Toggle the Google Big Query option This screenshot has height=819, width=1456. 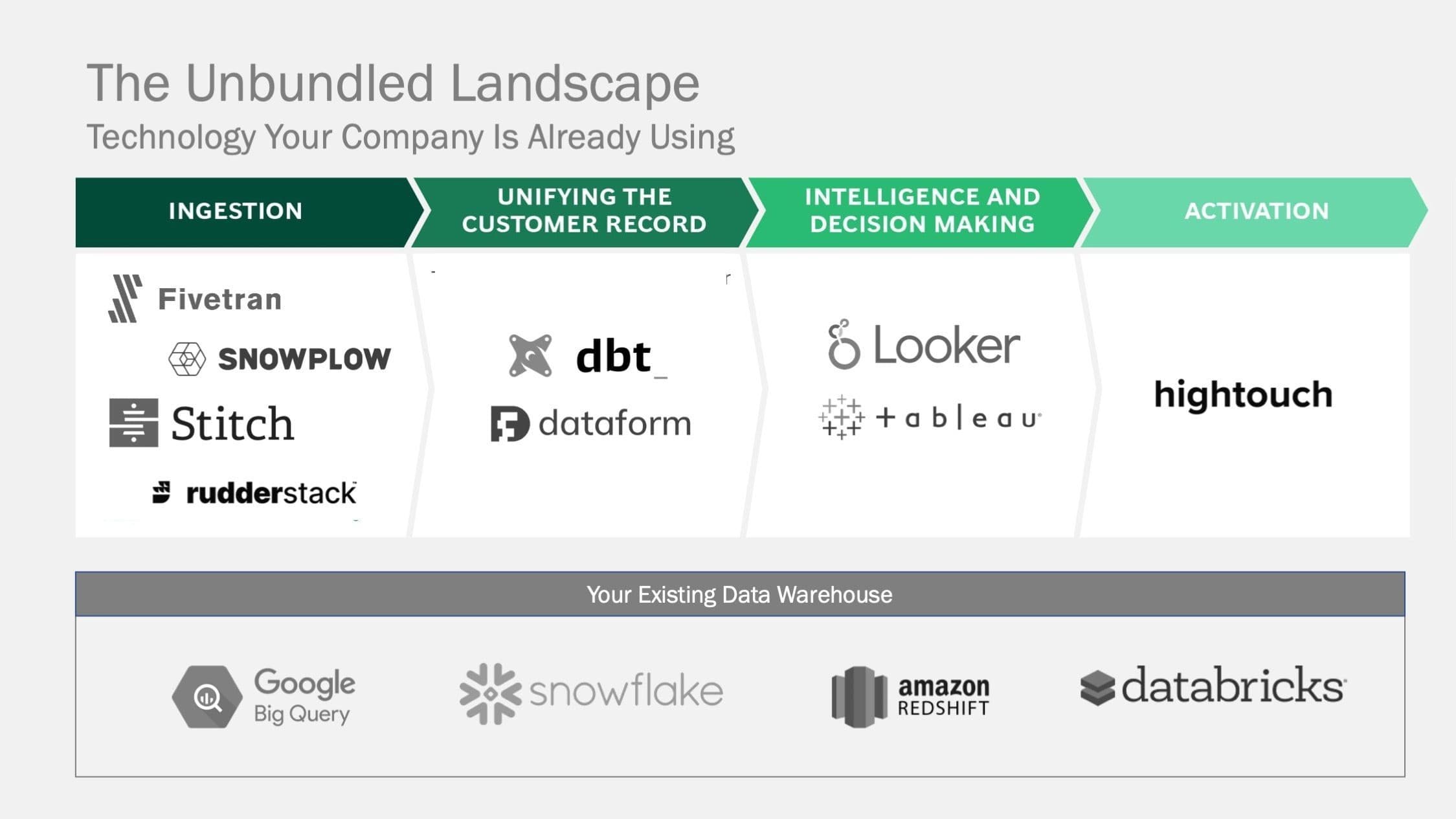[x=264, y=694]
